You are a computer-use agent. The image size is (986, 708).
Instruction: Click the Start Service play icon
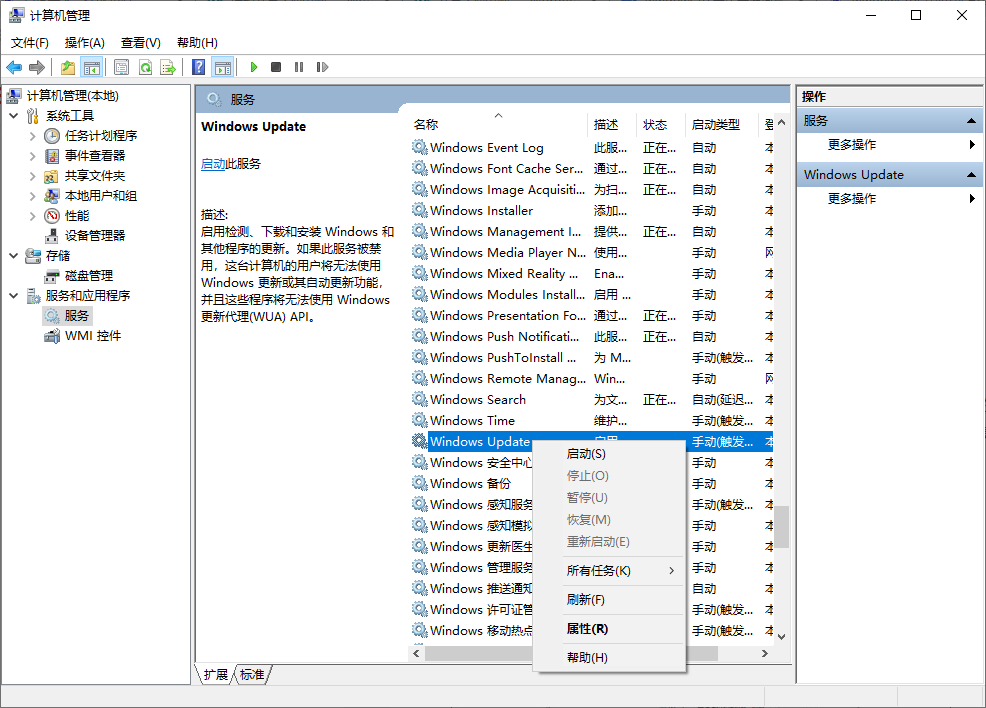tap(253, 67)
